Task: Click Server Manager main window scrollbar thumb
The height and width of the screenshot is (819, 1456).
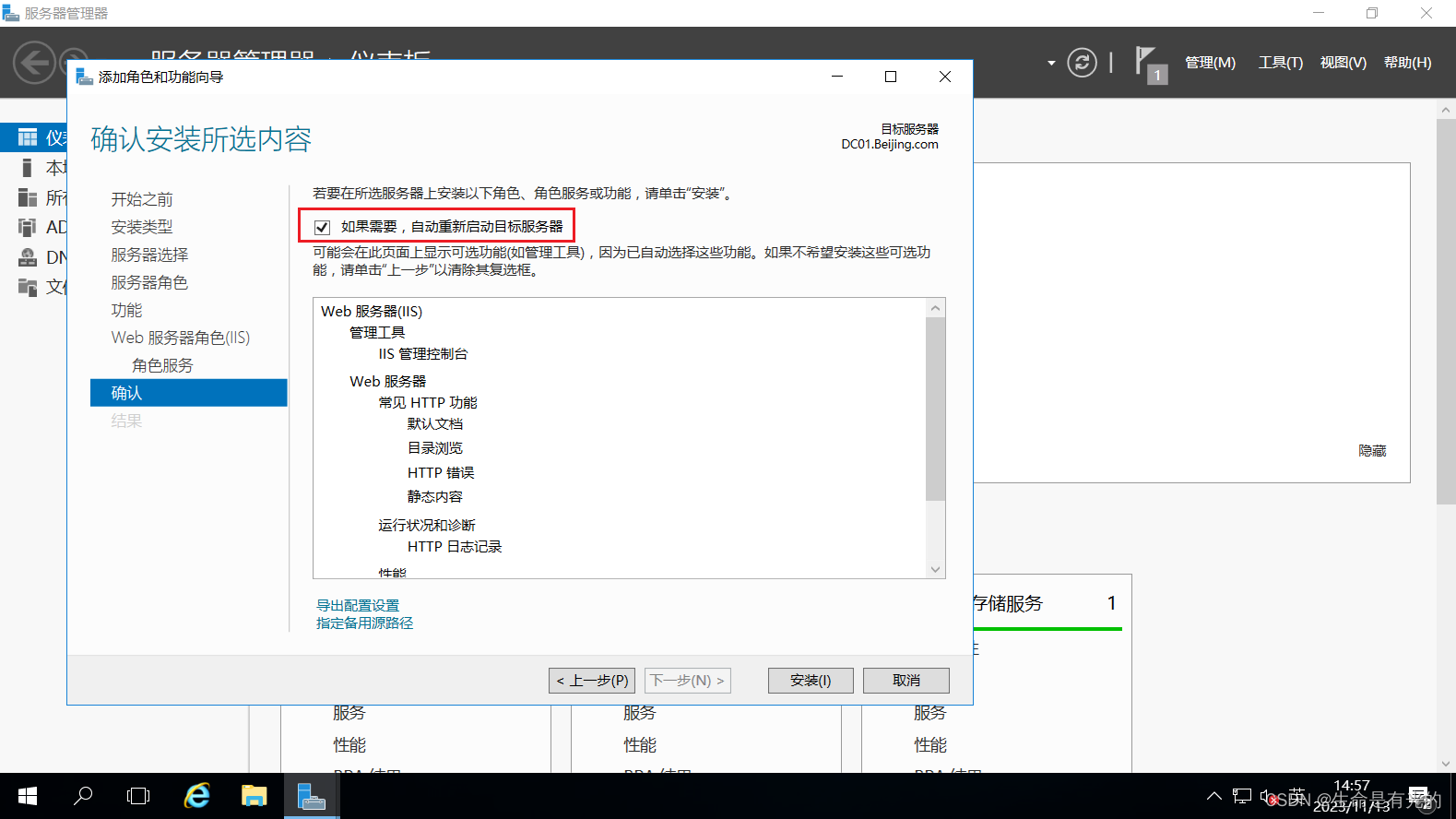Action: click(x=1446, y=312)
